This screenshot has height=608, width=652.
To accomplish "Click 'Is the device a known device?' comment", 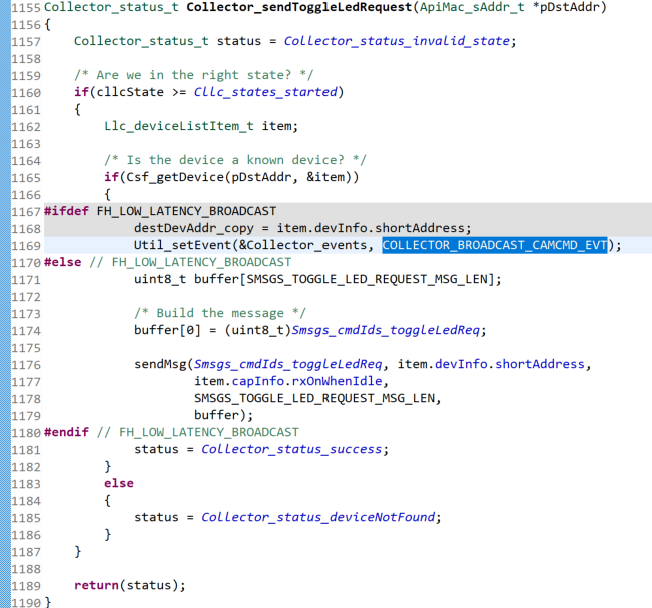I will tap(235, 160).
